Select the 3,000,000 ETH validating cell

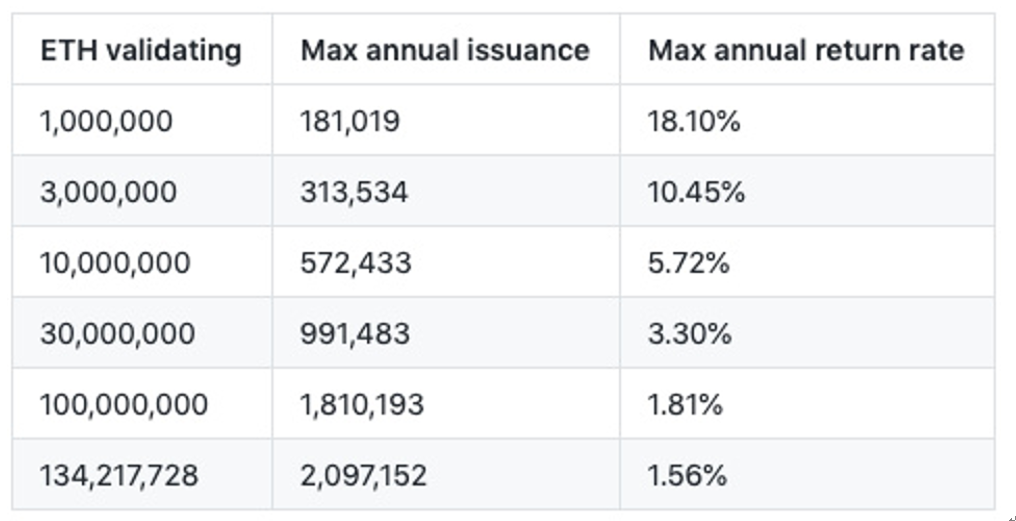108,192
